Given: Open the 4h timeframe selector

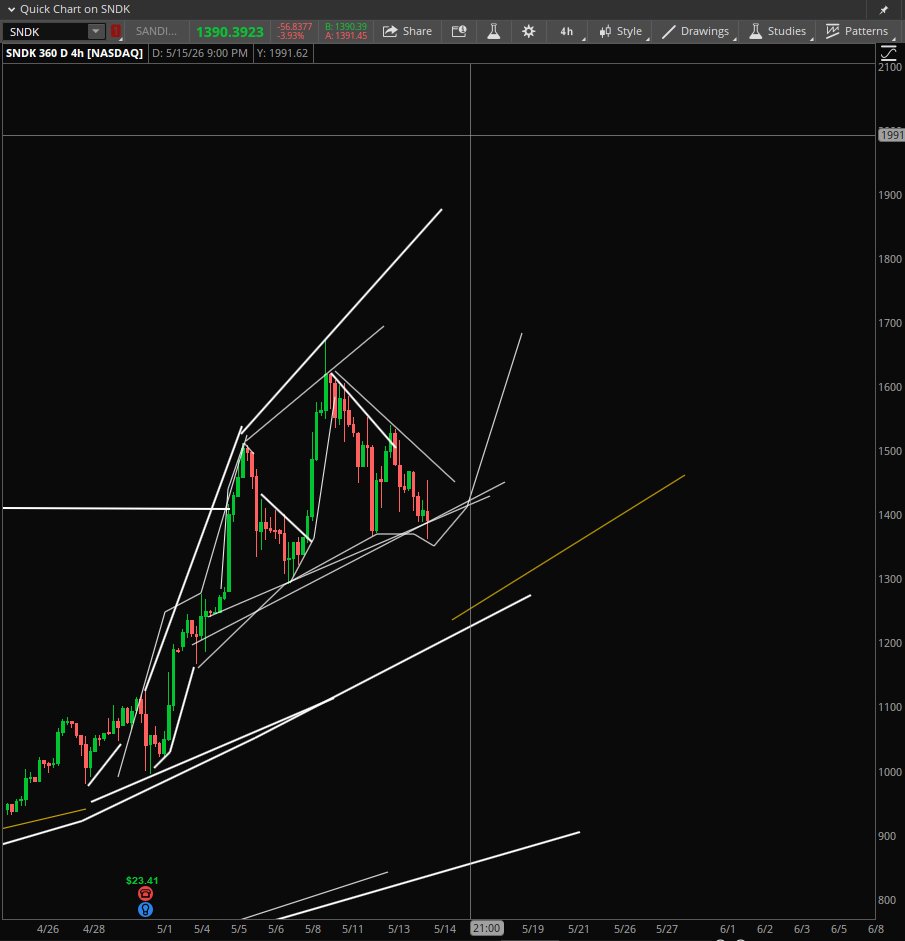Looking at the screenshot, I should 567,31.
